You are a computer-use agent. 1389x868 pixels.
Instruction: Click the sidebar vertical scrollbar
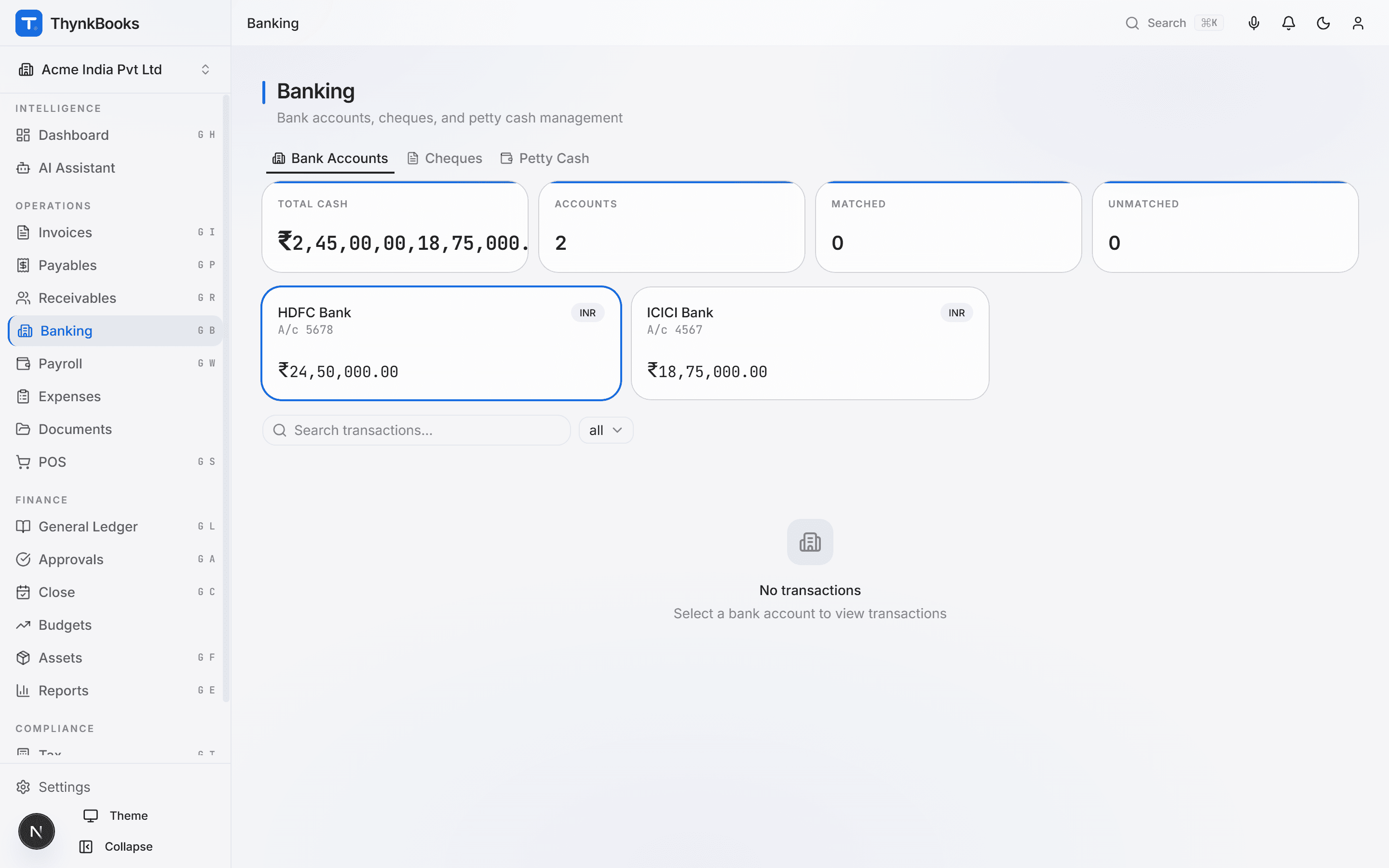(x=226, y=398)
